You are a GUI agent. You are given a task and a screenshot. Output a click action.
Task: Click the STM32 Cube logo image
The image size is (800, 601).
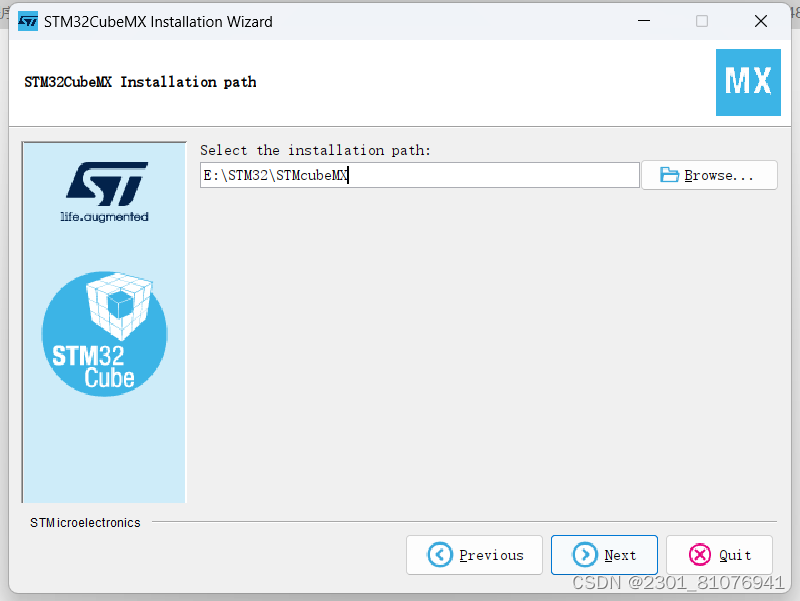[x=104, y=333]
